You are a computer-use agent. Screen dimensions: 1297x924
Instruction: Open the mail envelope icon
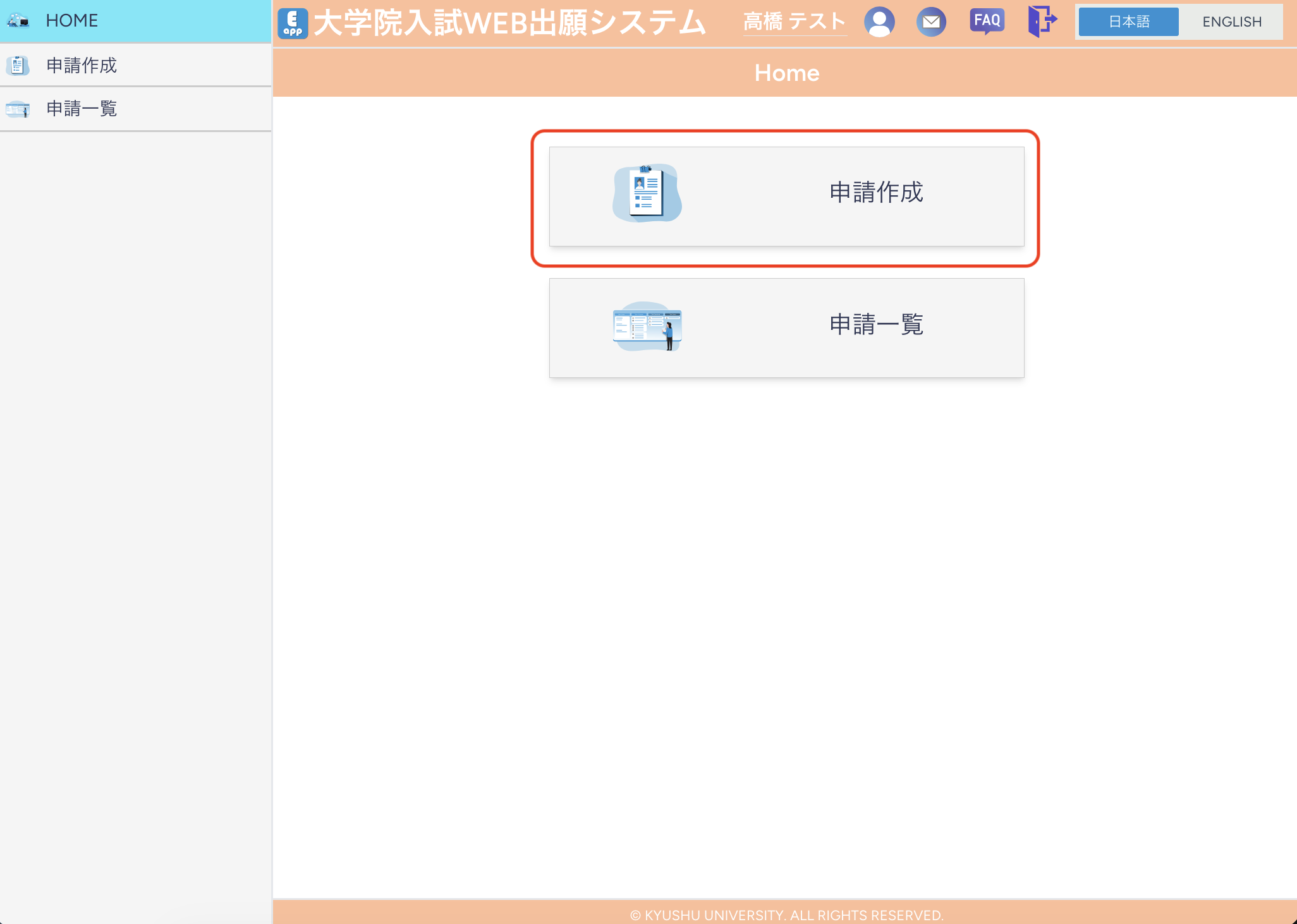click(932, 21)
